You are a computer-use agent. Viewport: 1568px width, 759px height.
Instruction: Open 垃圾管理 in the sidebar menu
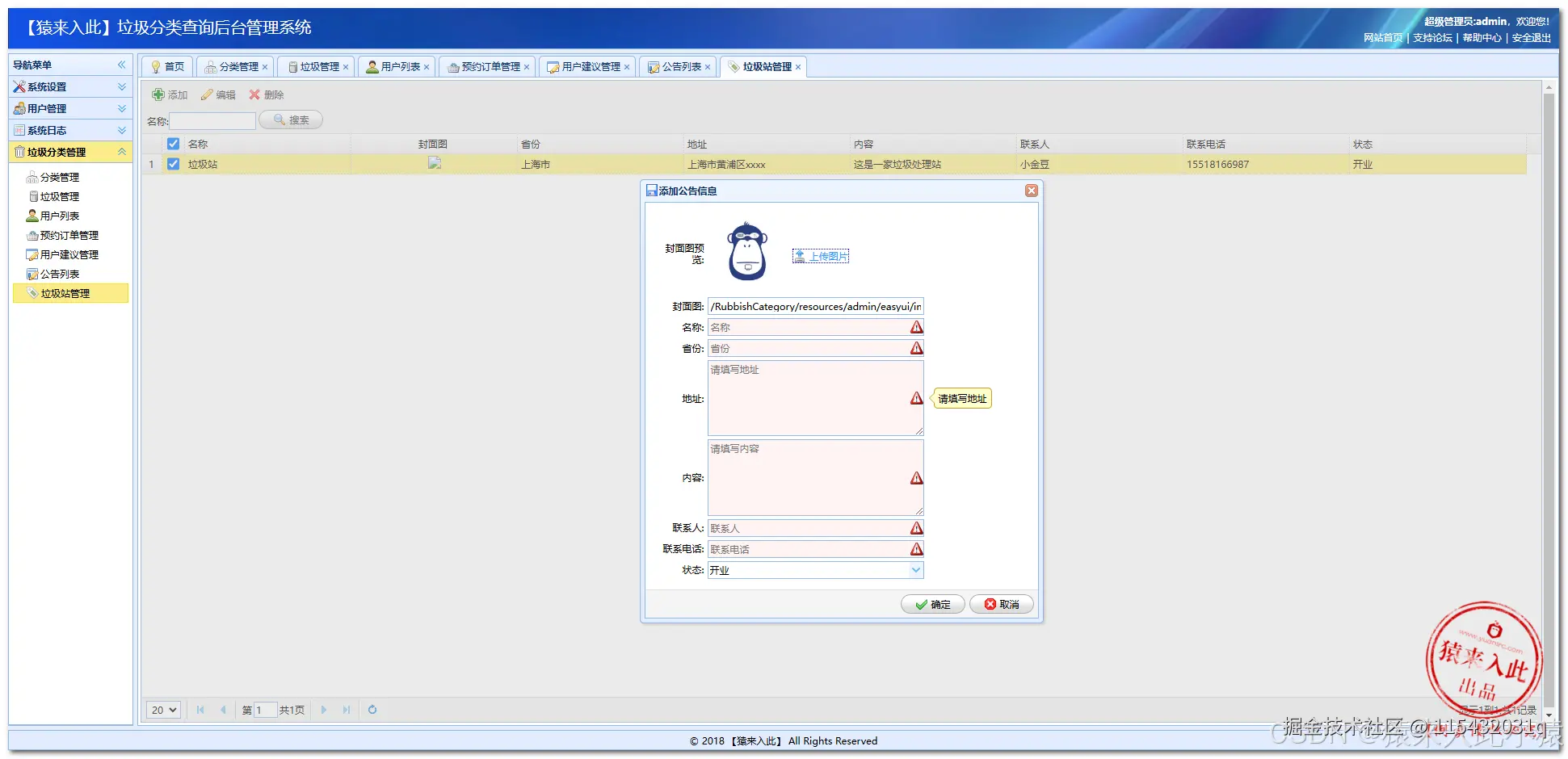point(60,197)
